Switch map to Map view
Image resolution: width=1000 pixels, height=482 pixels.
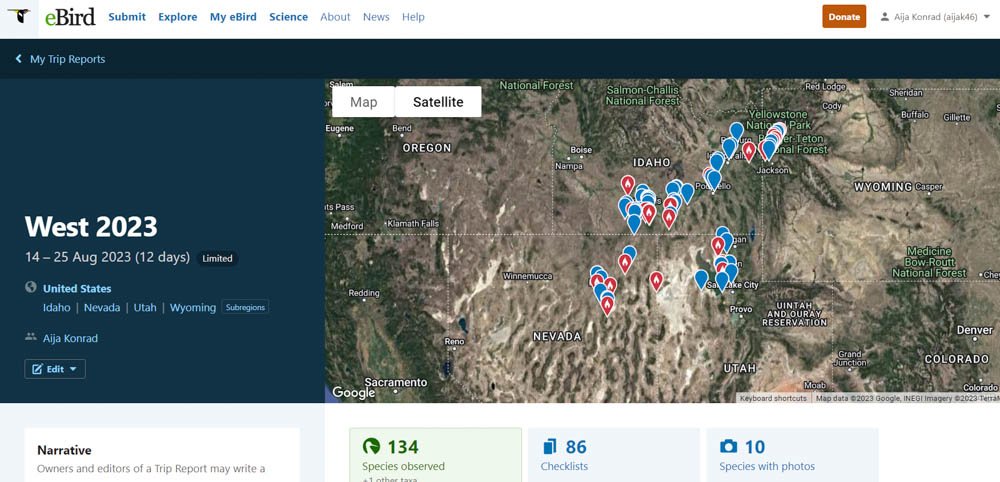click(x=364, y=102)
